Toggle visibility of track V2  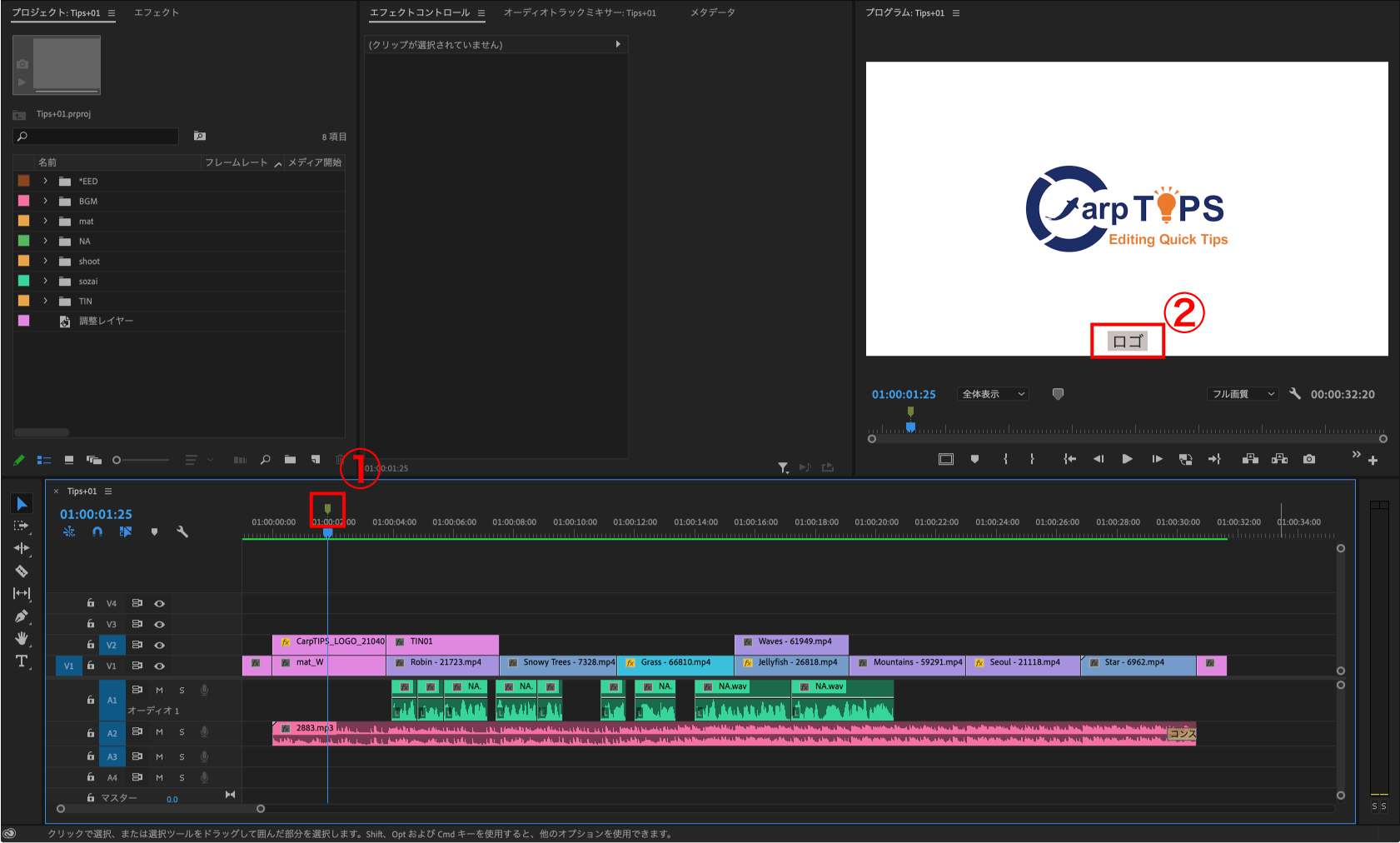click(x=159, y=646)
